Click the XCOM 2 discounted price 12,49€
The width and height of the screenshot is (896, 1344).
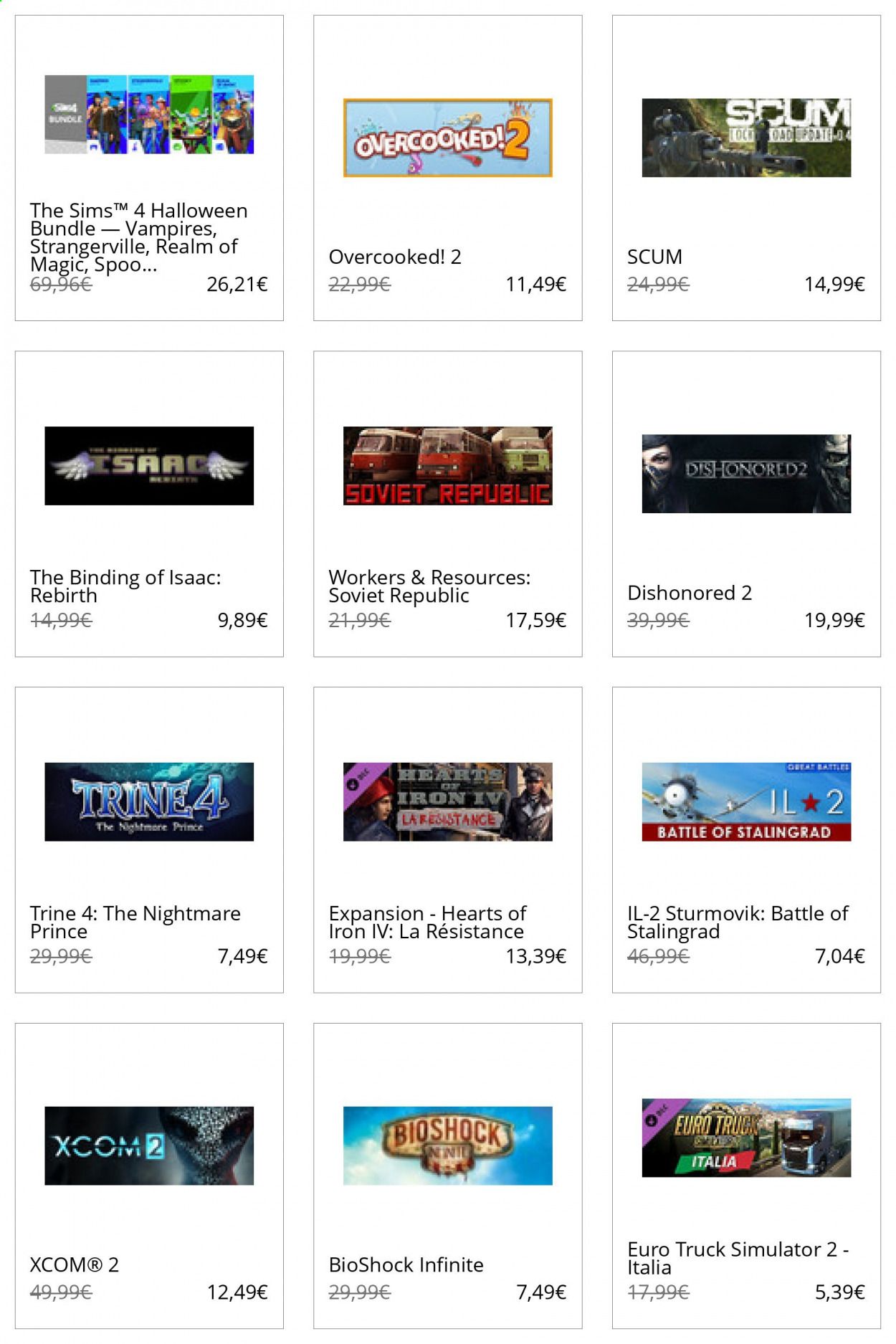pos(237,1292)
